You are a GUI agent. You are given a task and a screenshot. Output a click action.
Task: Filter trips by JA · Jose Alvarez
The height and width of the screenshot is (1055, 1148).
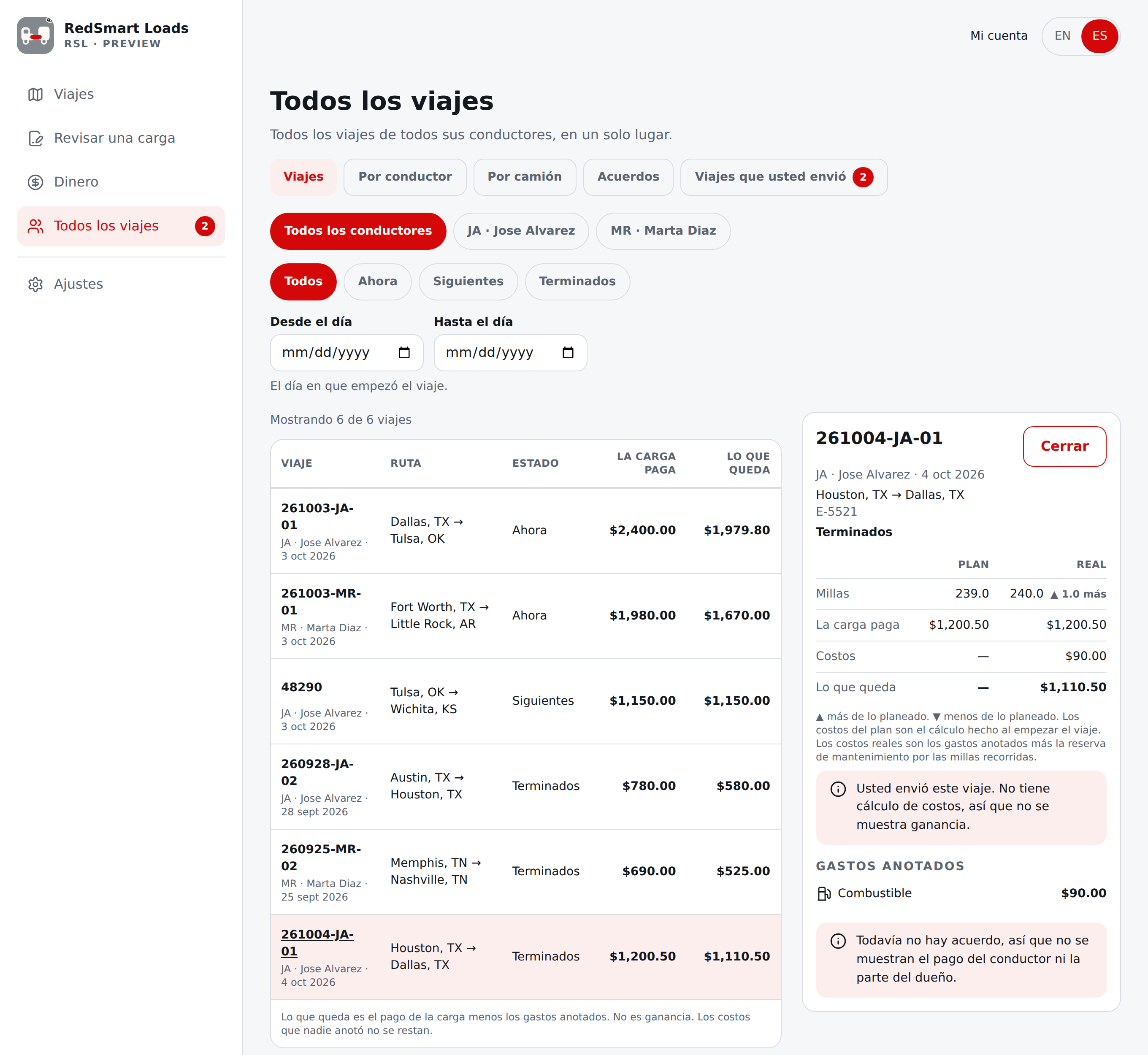pyautogui.click(x=521, y=231)
